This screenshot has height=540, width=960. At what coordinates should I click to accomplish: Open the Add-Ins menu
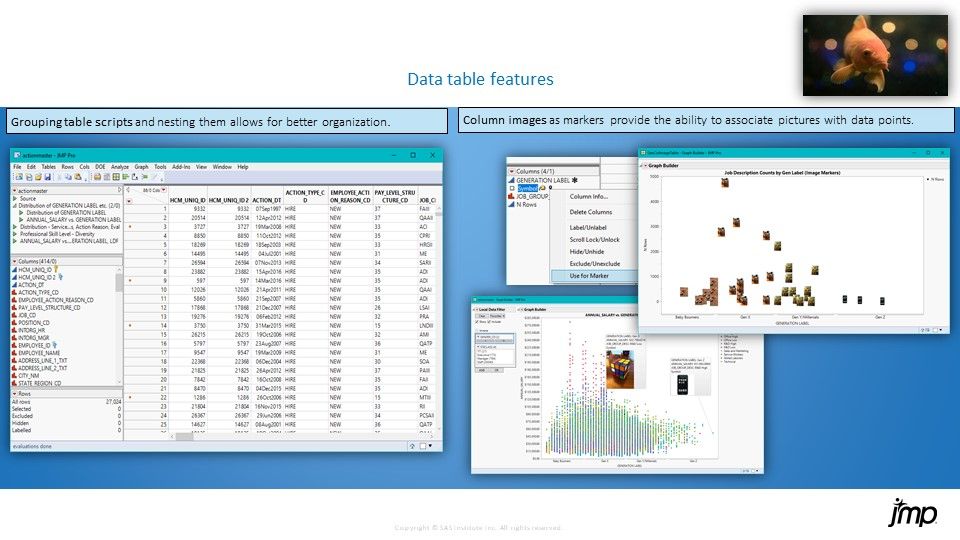(181, 167)
